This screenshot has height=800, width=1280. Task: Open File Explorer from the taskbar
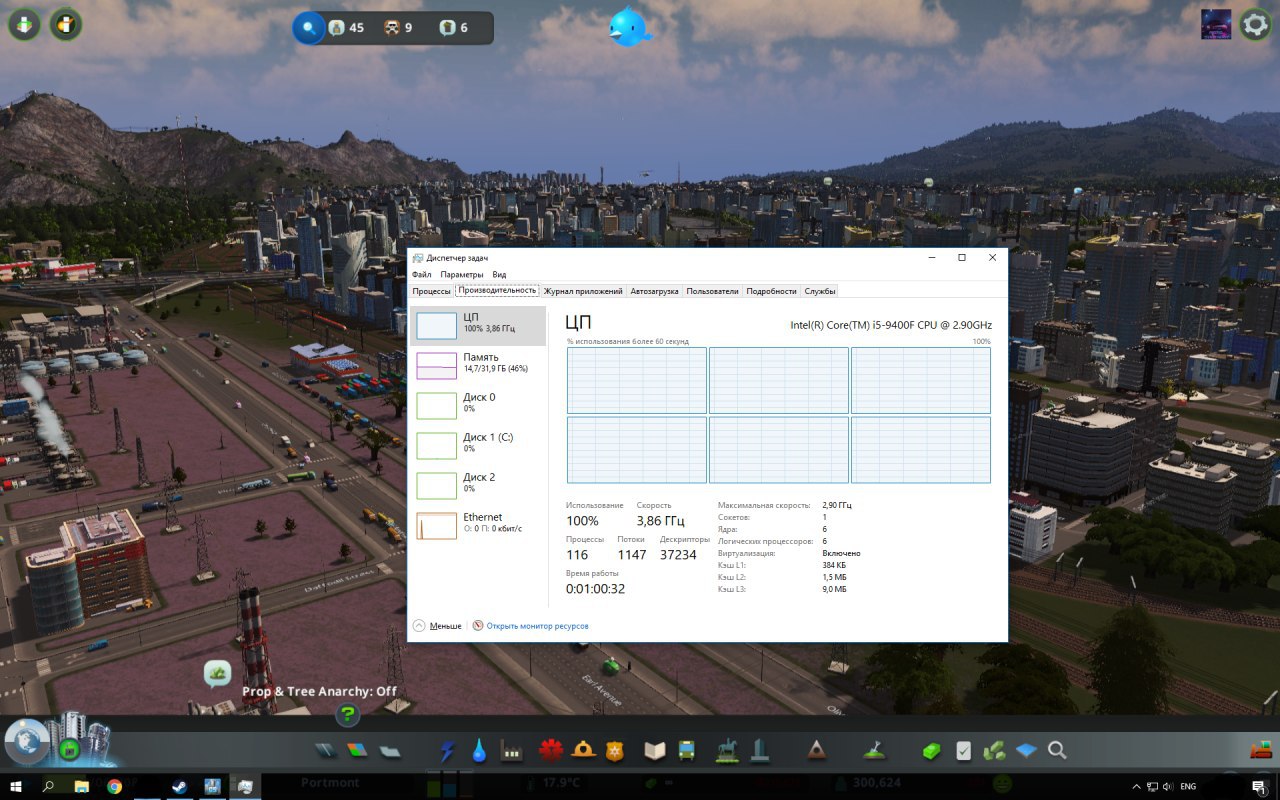[81, 787]
